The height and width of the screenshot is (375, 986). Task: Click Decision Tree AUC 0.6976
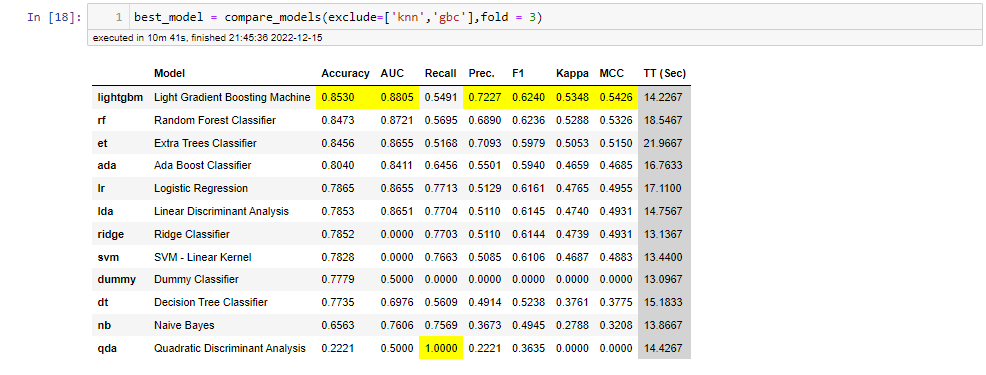pyautogui.click(x=397, y=302)
